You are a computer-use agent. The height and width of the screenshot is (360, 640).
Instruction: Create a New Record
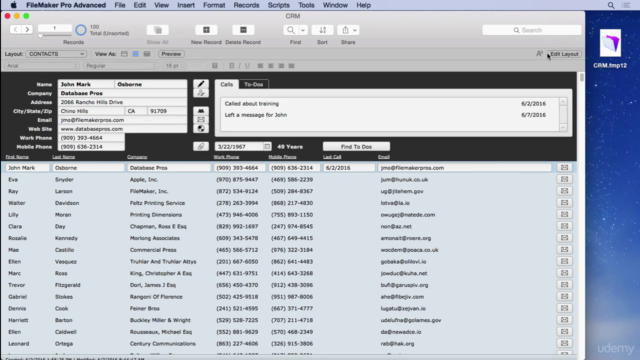206,30
